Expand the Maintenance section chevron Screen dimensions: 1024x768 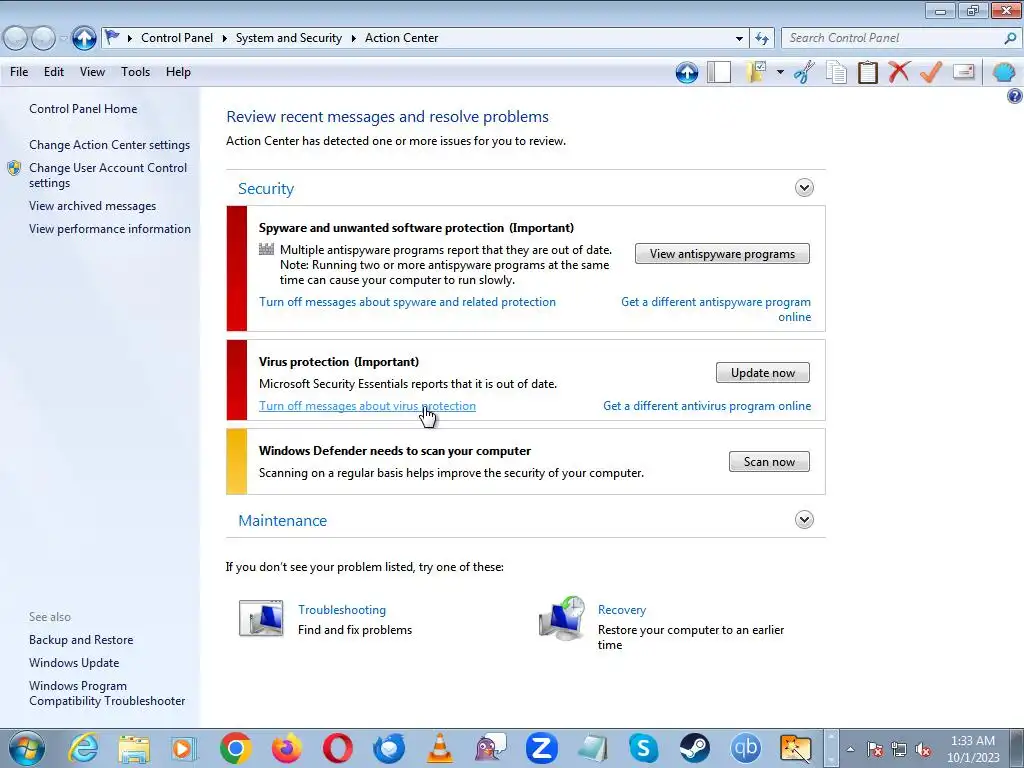pos(804,520)
